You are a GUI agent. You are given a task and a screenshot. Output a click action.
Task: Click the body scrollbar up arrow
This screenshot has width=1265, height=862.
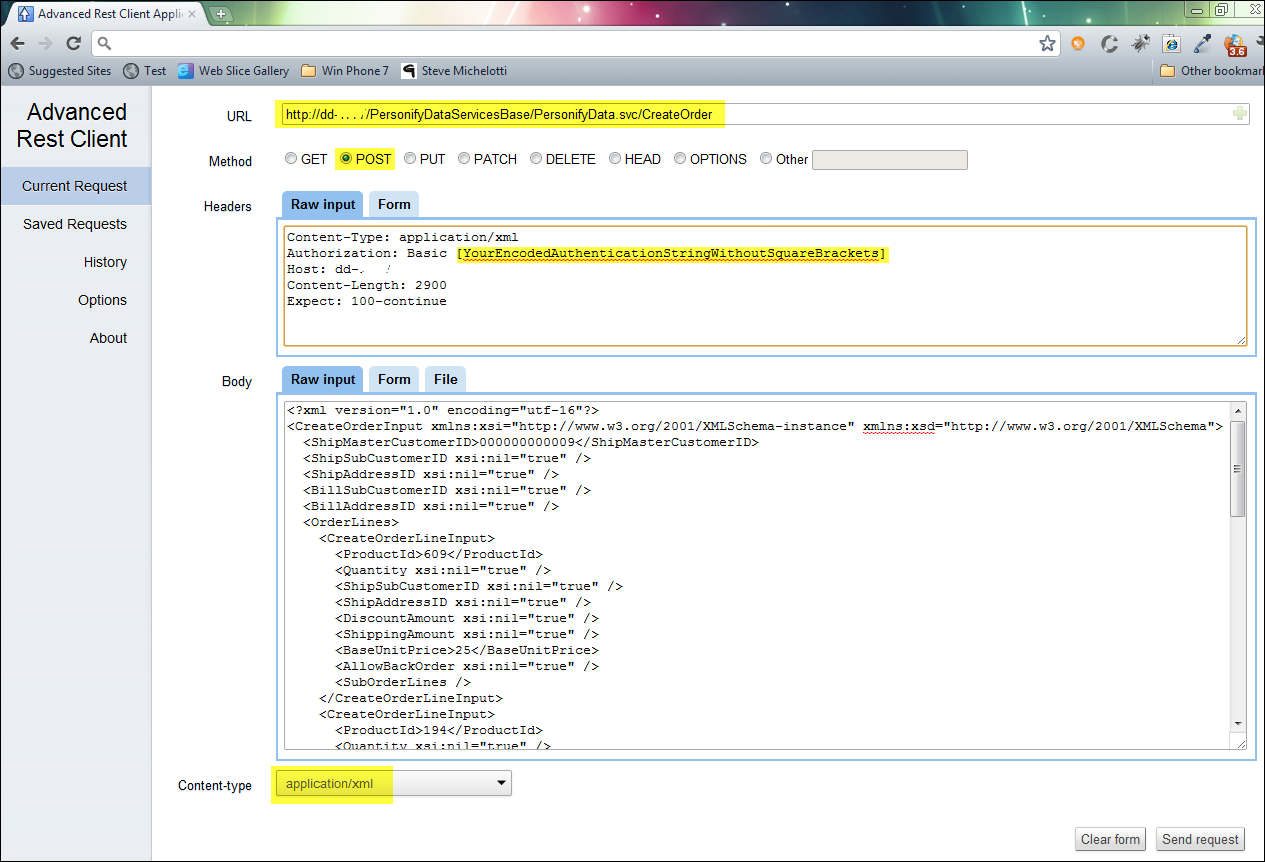pos(1238,410)
